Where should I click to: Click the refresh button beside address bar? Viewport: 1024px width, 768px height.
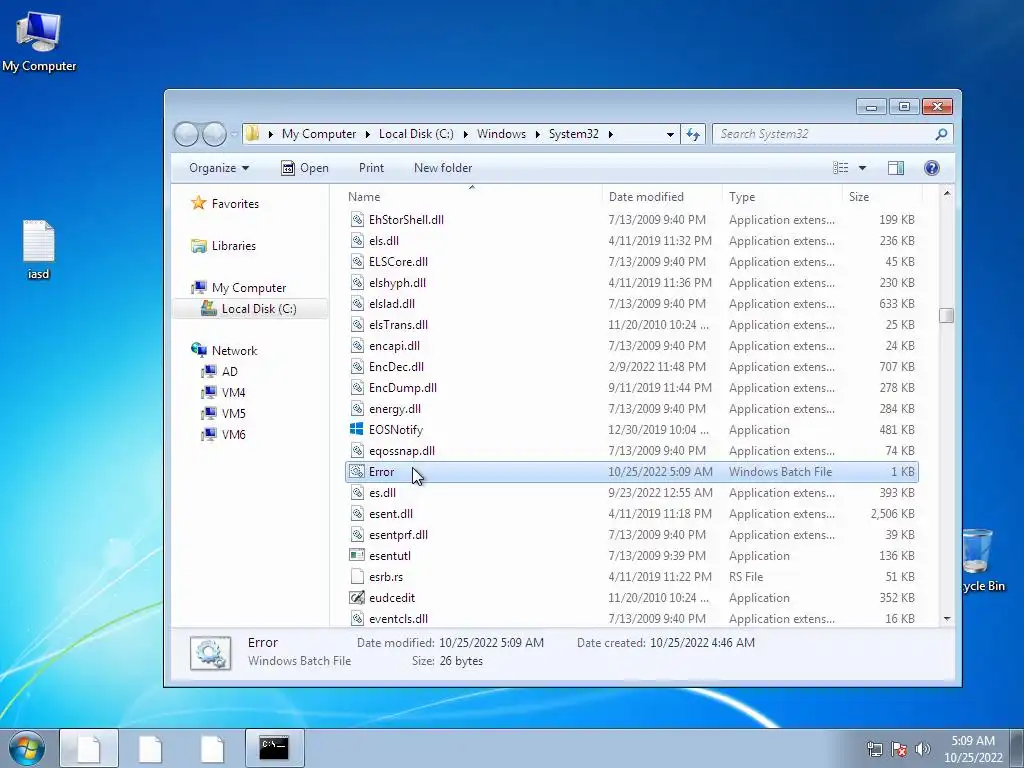click(693, 134)
